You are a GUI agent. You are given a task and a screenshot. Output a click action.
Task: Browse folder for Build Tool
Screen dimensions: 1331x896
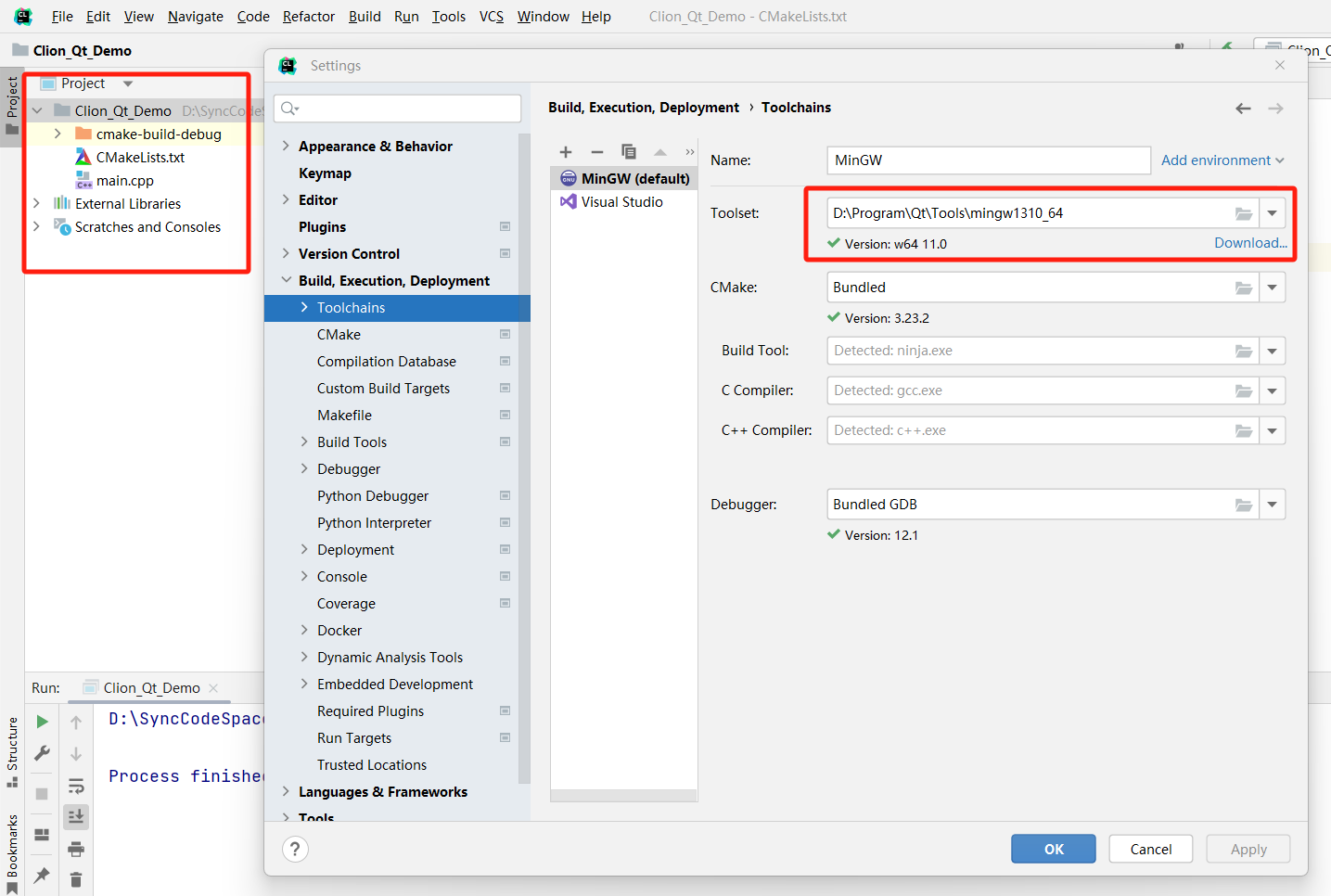pyautogui.click(x=1244, y=351)
